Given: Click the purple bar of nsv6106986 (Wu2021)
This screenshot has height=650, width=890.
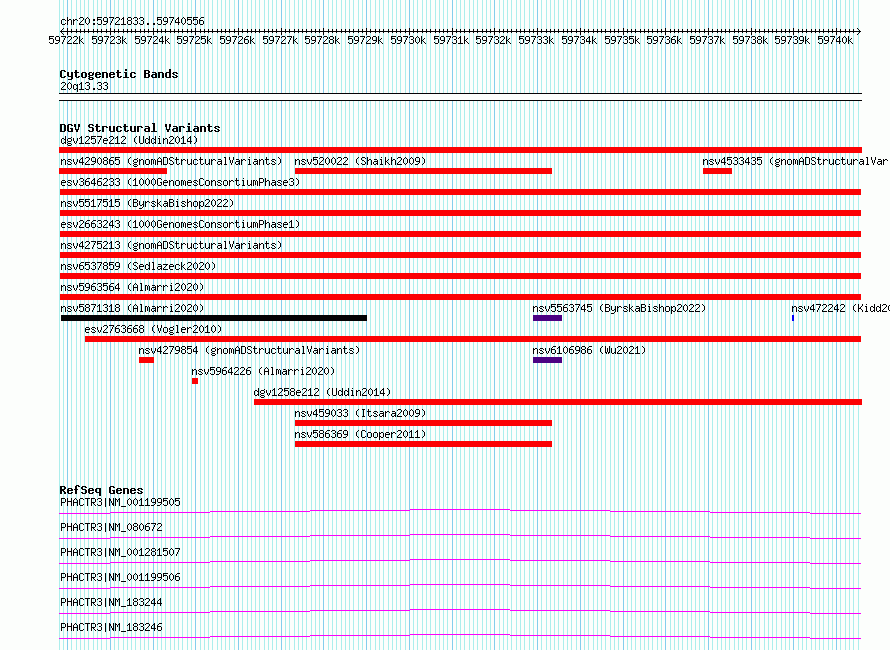Looking at the screenshot, I should pyautogui.click(x=547, y=360).
